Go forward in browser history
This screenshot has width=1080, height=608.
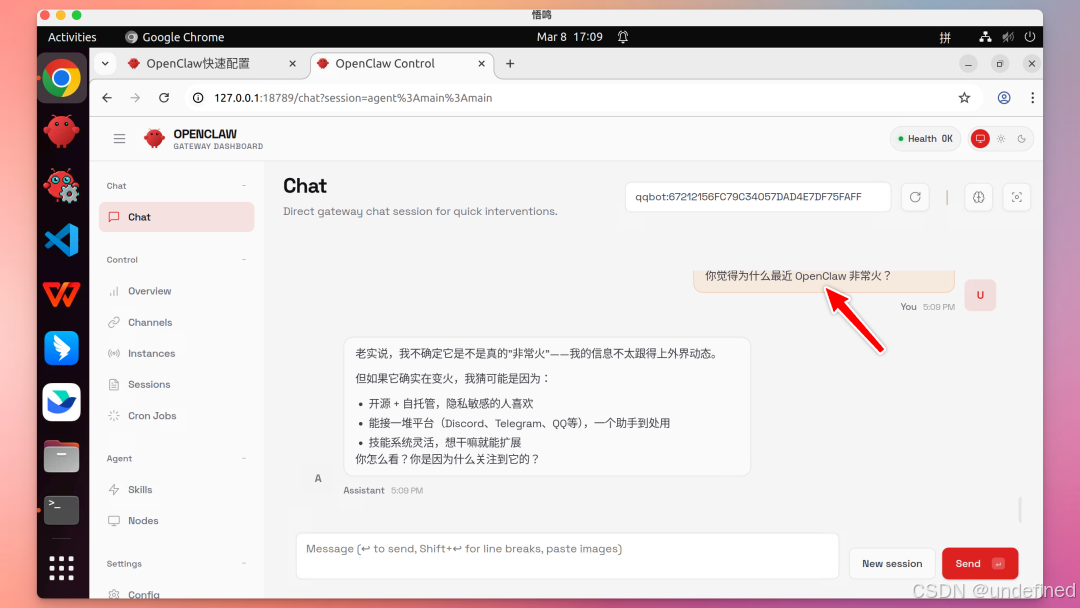click(135, 98)
